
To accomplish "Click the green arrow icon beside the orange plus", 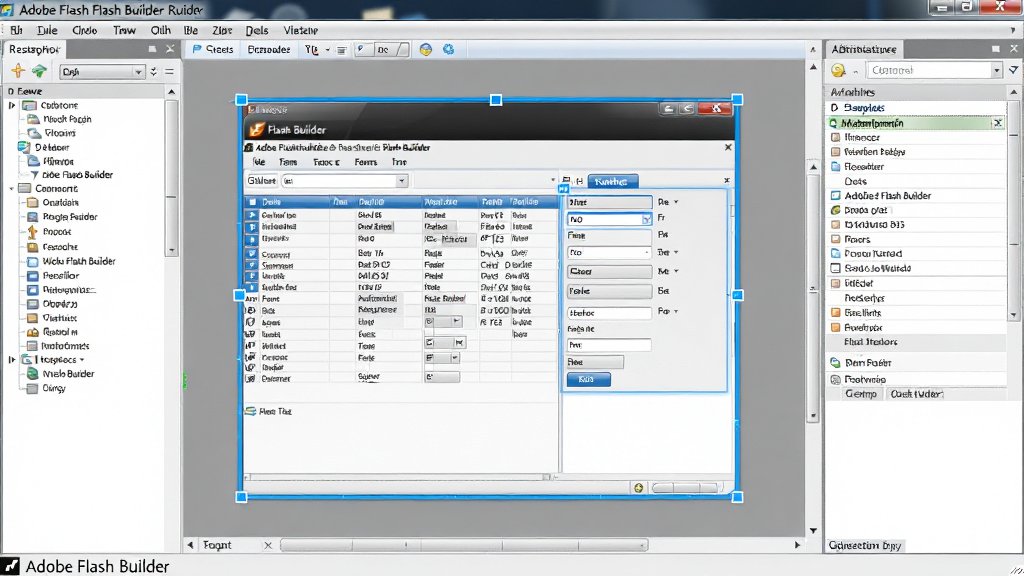I will point(39,71).
